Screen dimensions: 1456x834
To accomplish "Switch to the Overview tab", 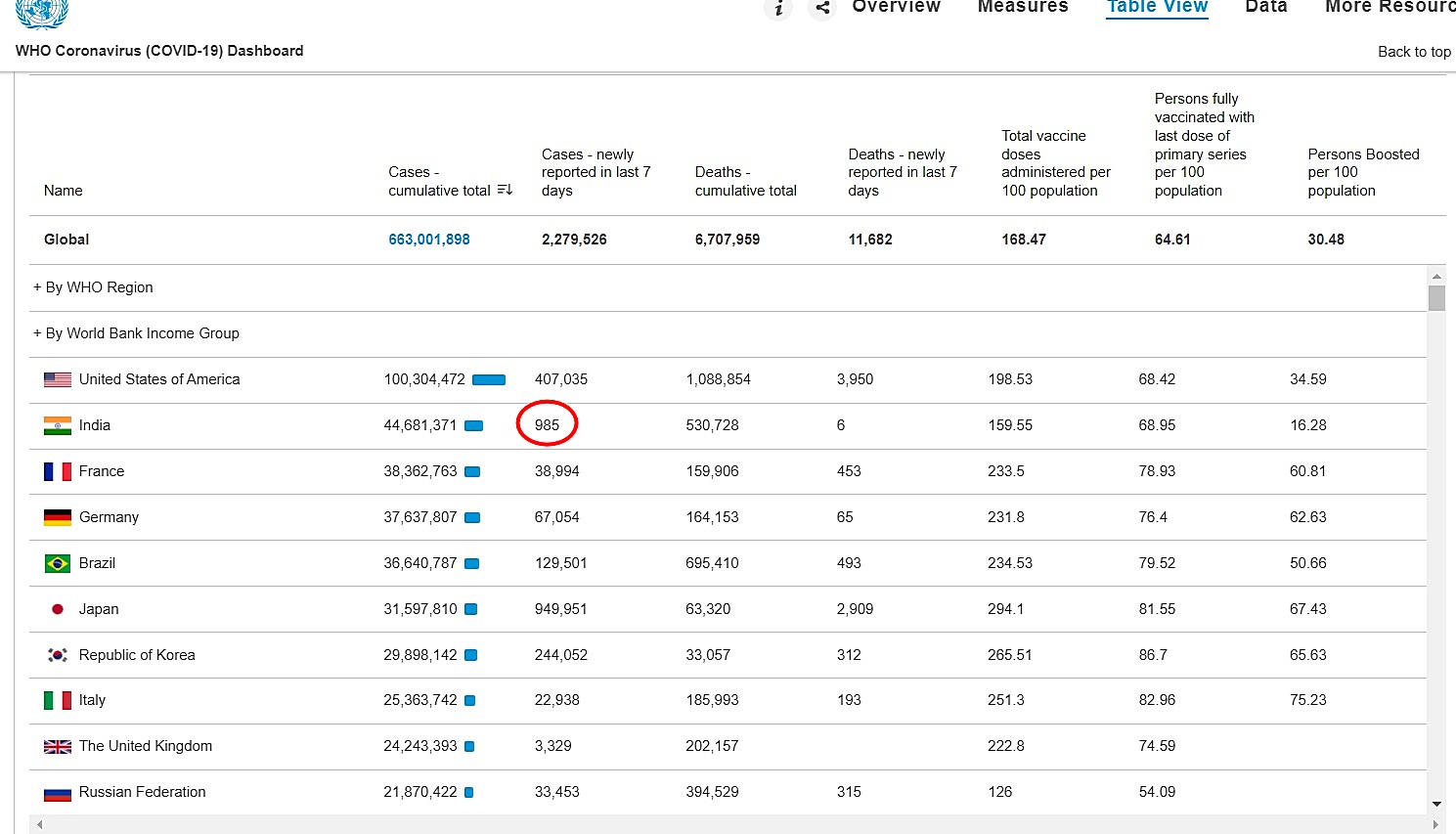I will [896, 7].
